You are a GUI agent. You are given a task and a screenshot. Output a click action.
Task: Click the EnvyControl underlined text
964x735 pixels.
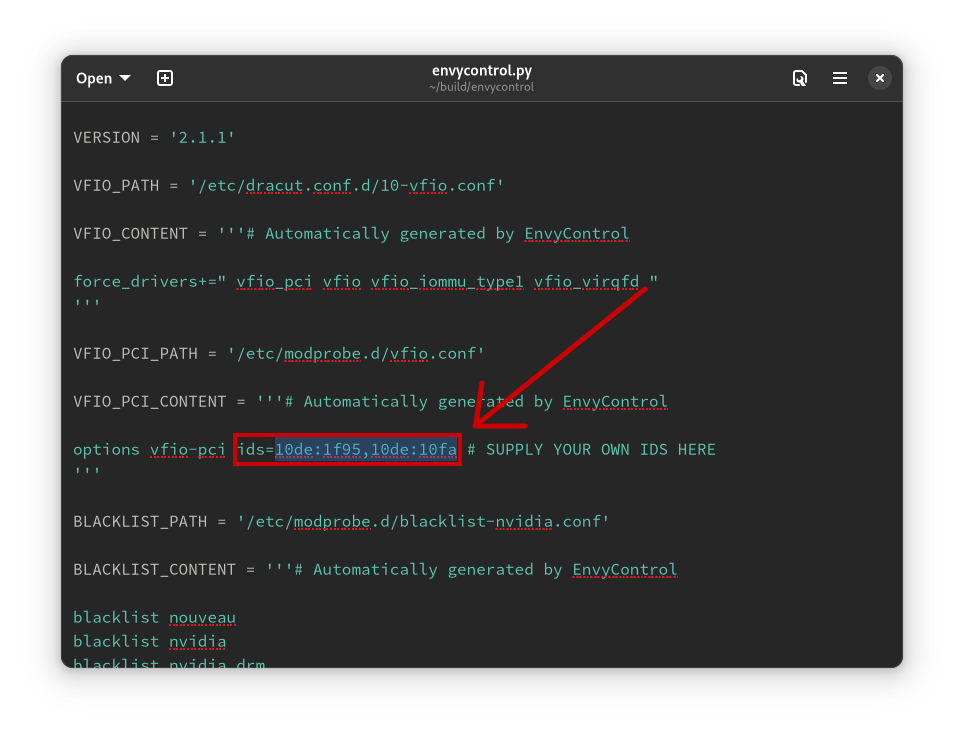pyautogui.click(x=576, y=233)
